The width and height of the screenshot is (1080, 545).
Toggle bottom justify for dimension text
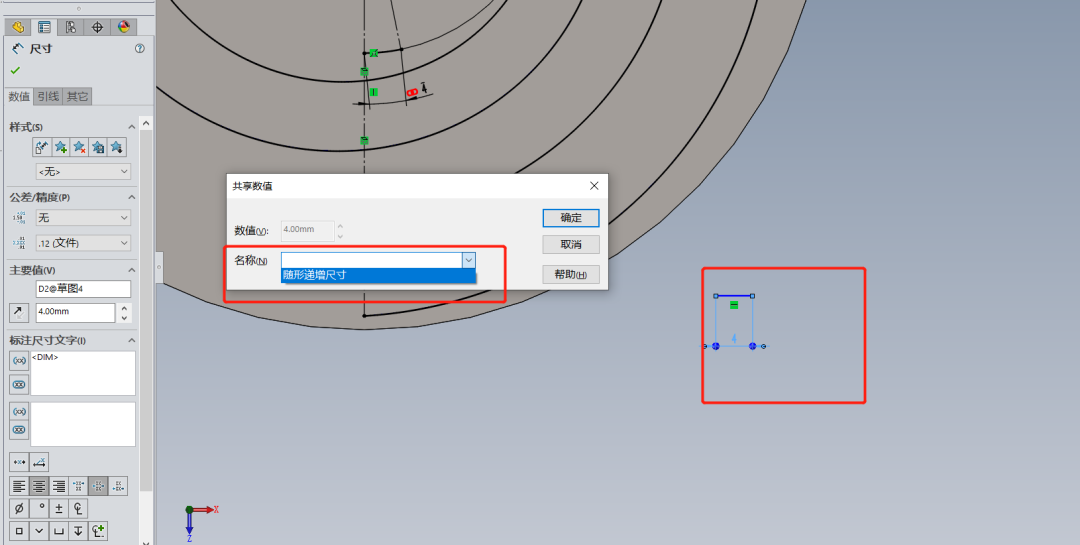tap(118, 486)
